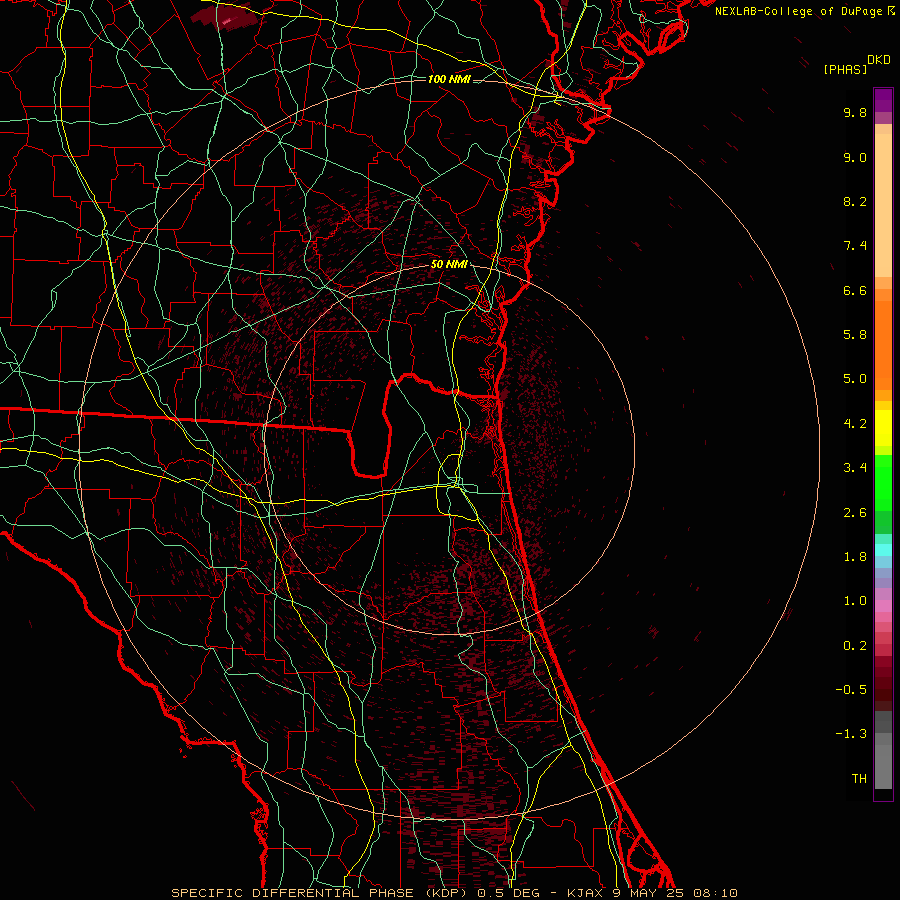Pick the dark maroon segment near -0.5
The image size is (900, 900).
click(883, 689)
